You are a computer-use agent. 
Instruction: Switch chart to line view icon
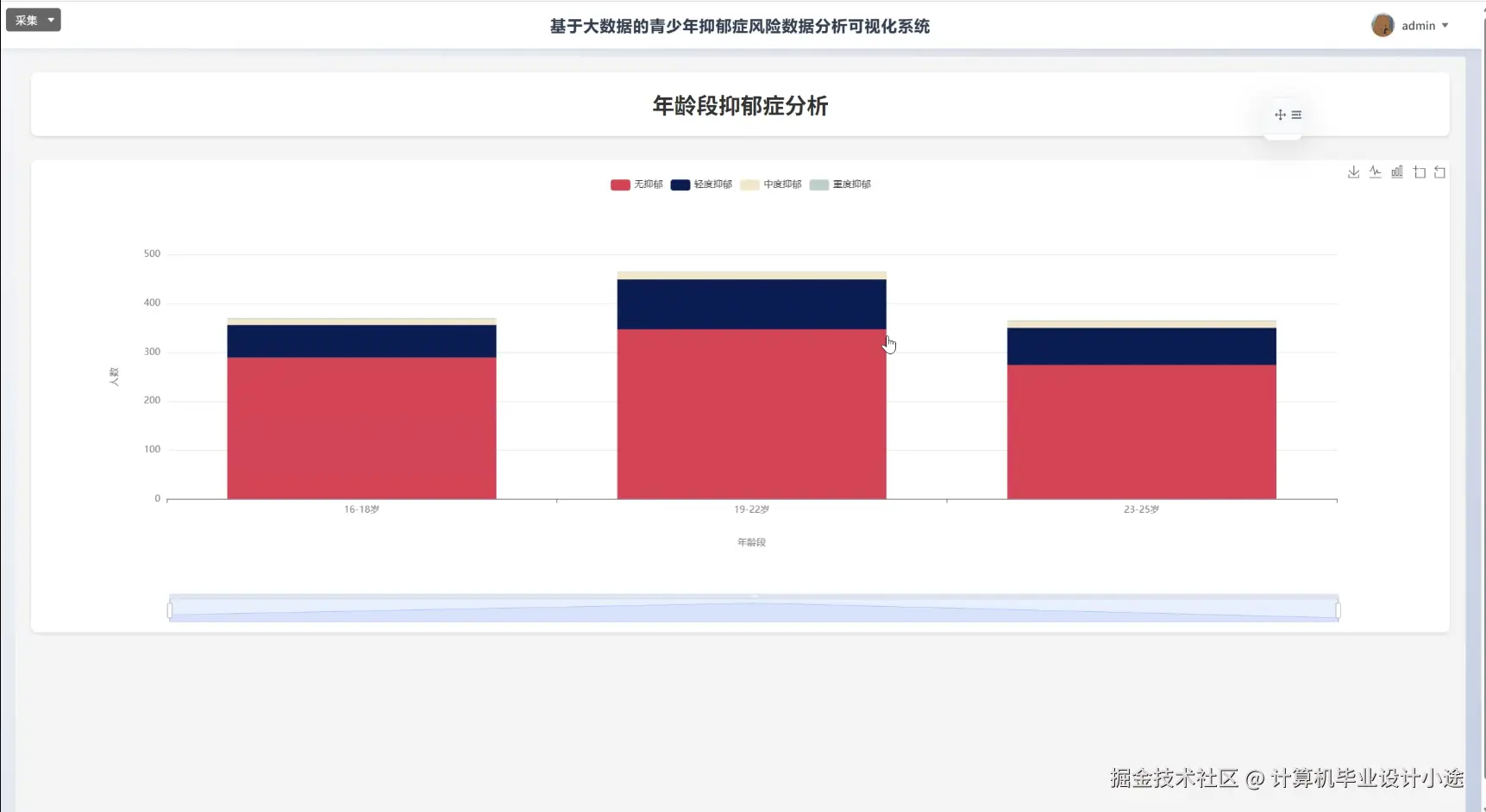1375,172
